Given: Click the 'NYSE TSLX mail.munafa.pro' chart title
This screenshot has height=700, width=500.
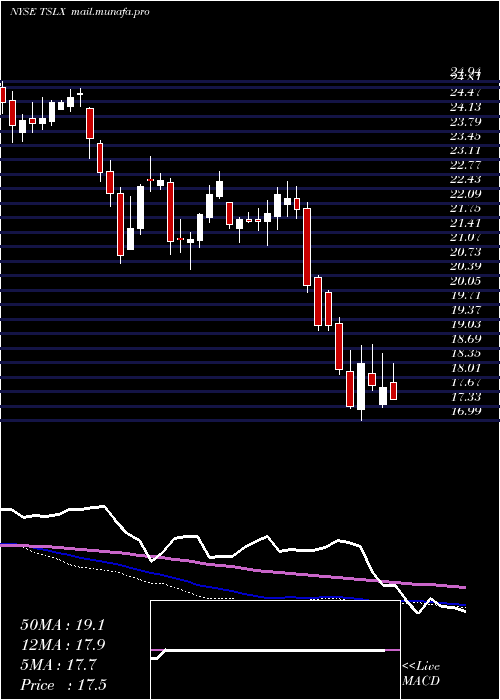Looking at the screenshot, I should [x=79, y=12].
